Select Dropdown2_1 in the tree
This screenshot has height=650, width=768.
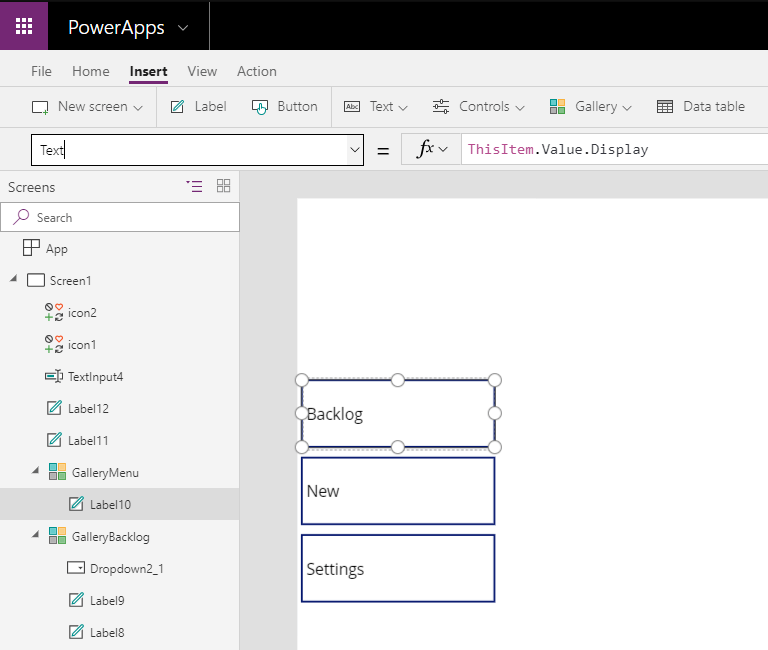126,568
